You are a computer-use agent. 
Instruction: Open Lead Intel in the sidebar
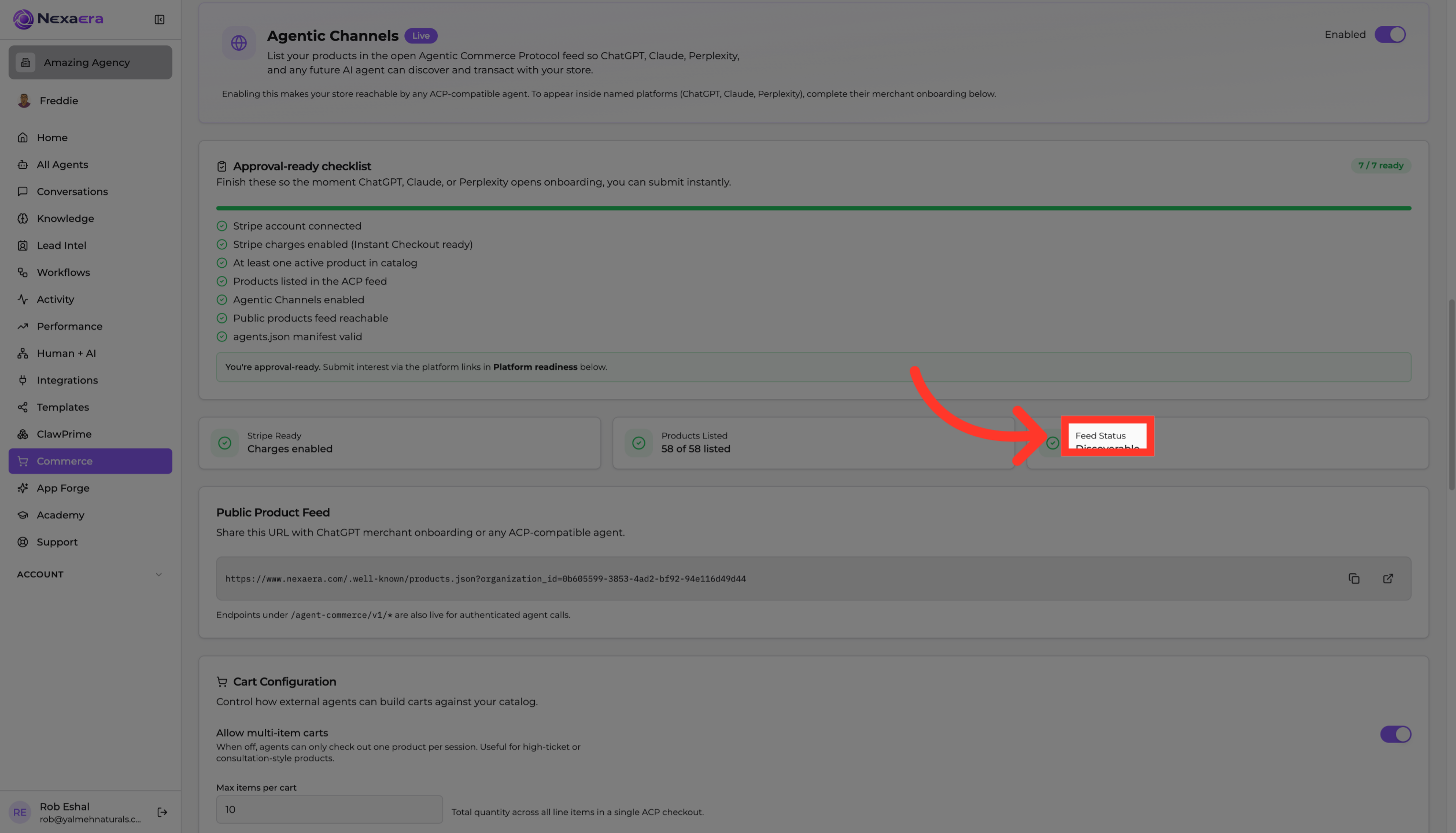tap(90, 245)
